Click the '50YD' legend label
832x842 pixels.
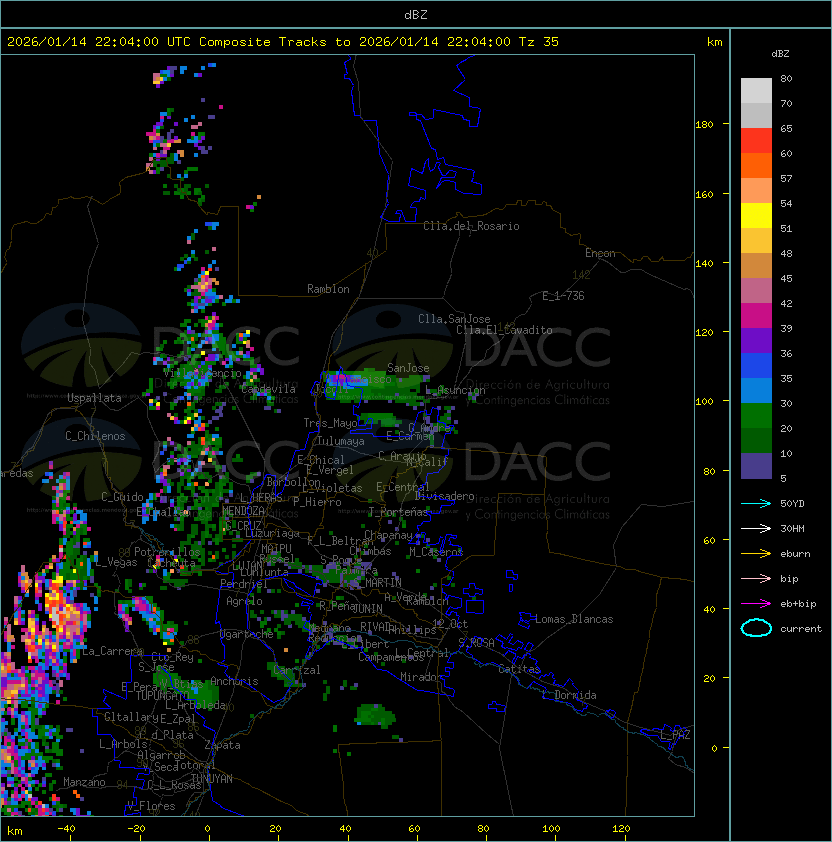(792, 504)
